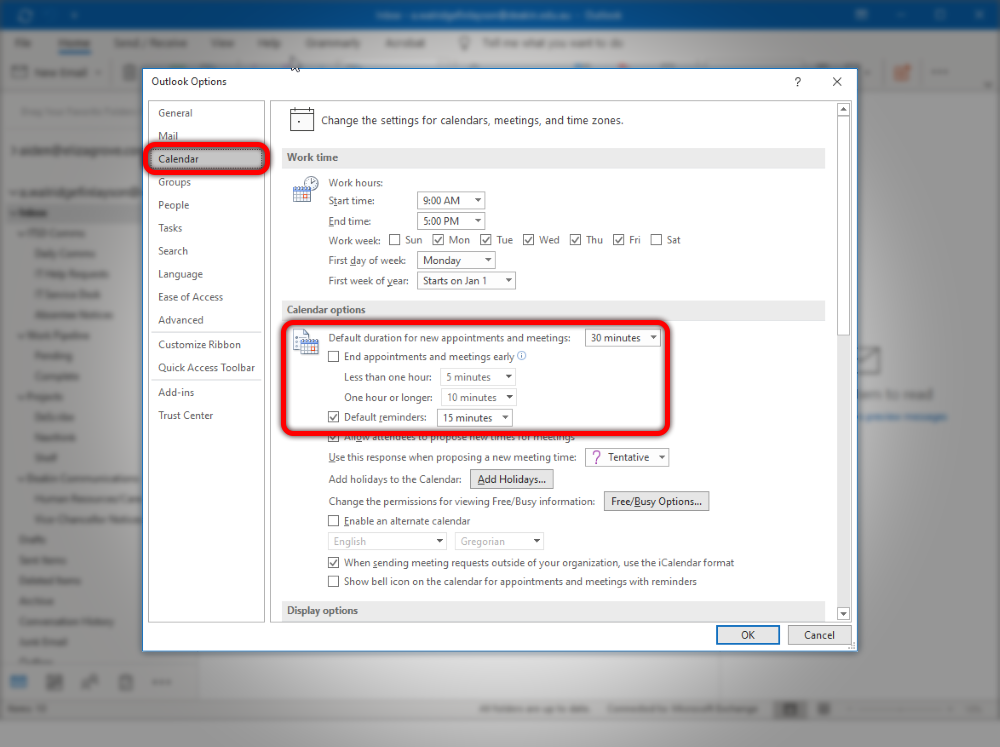This screenshot has height=747, width=1000.
Task: Select the Calendar options category
Action: [205, 159]
